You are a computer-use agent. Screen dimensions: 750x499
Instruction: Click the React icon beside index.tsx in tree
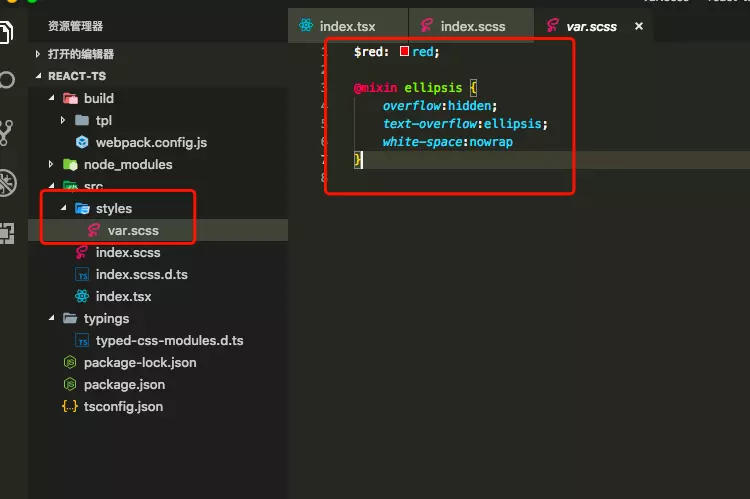pyautogui.click(x=82, y=297)
